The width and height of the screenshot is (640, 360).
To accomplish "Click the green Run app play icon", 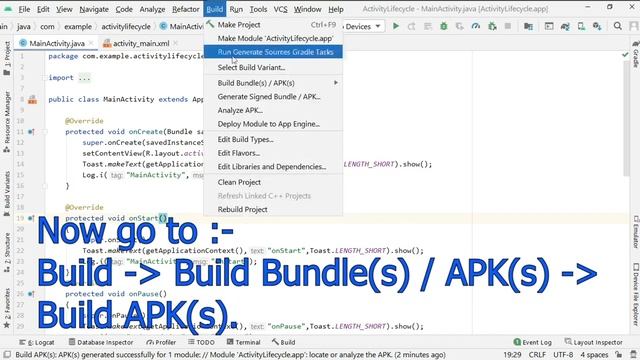I will tap(396, 26).
